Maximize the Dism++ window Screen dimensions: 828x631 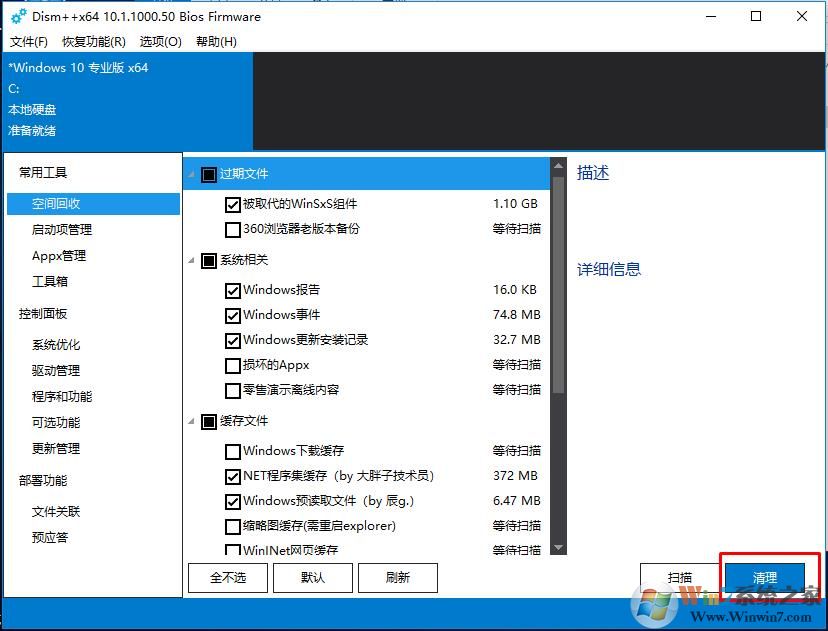click(x=756, y=16)
